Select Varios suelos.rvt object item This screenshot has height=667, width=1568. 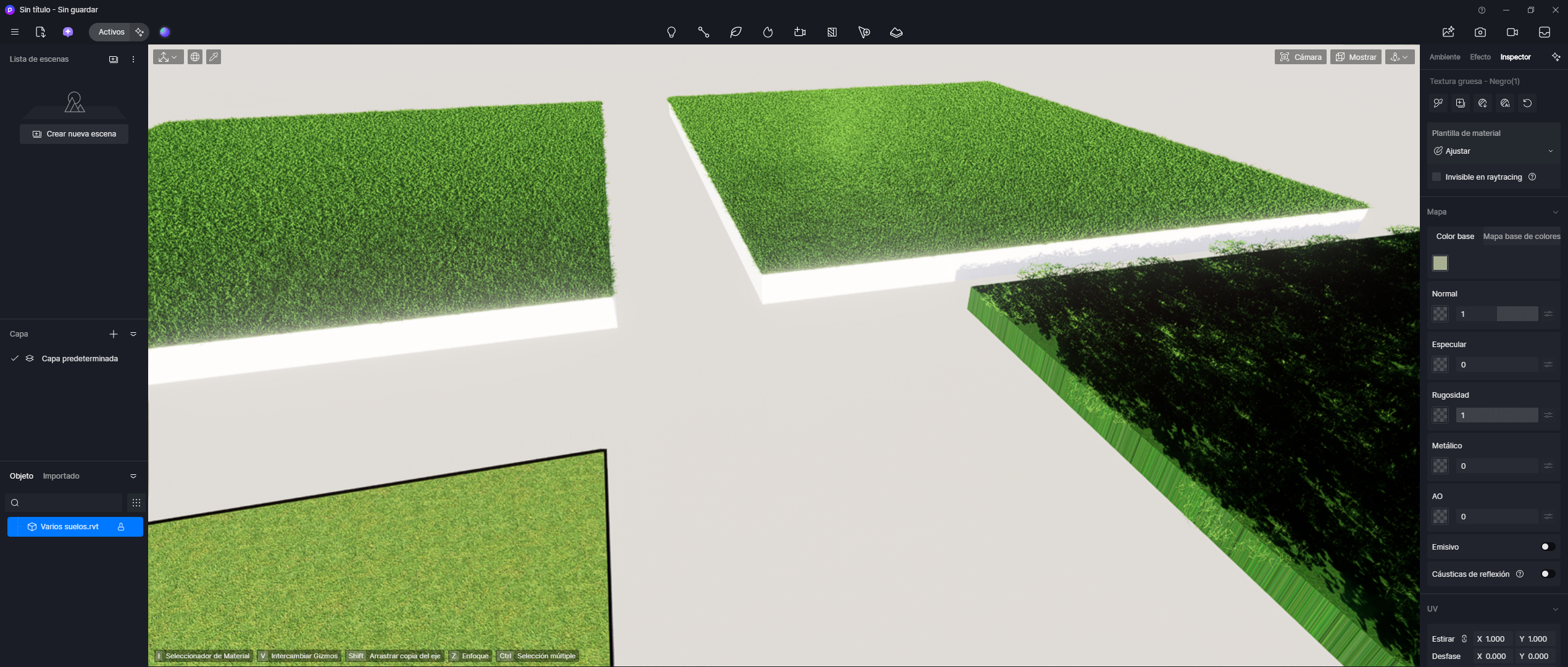point(69,527)
